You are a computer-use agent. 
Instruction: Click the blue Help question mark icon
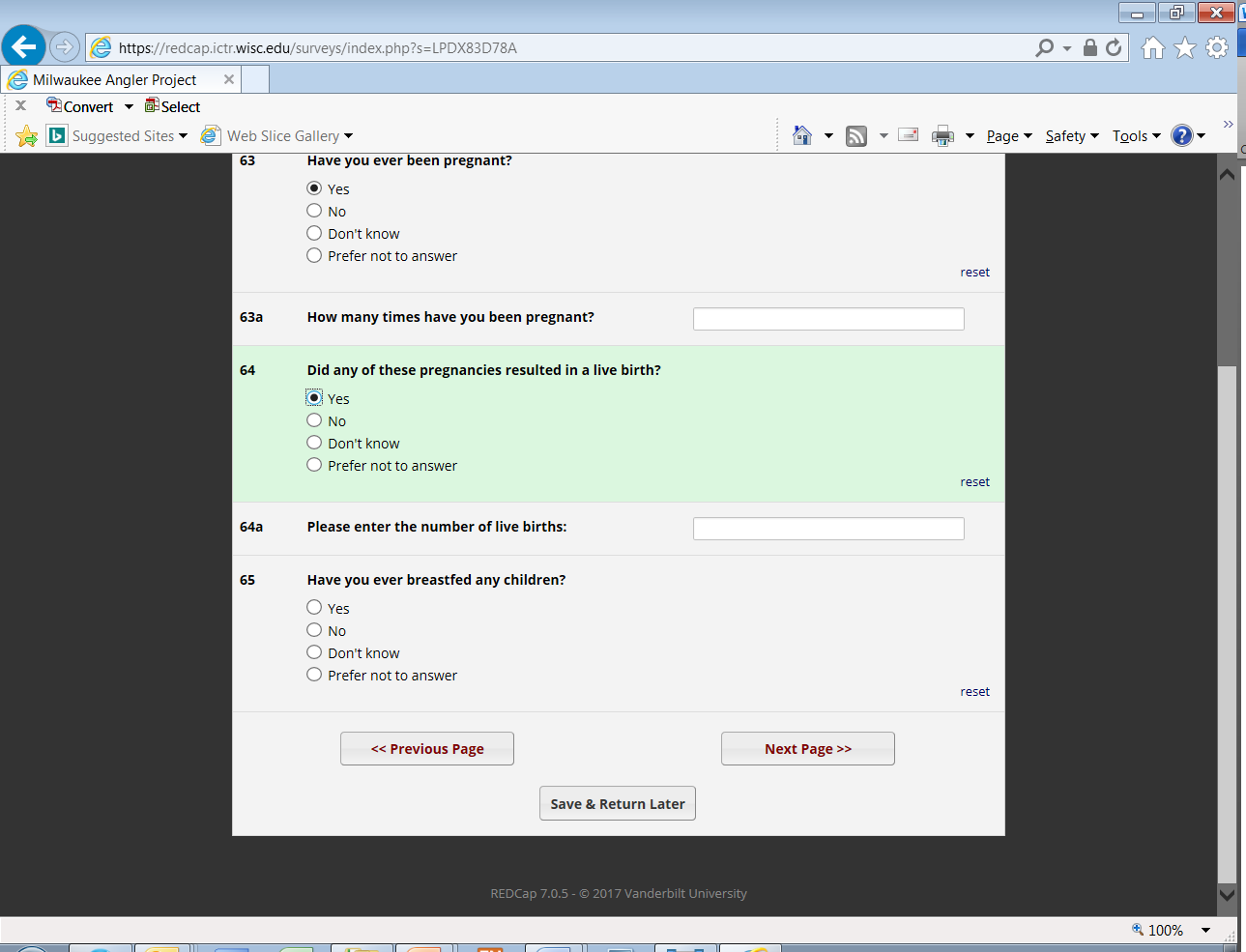click(x=1181, y=135)
